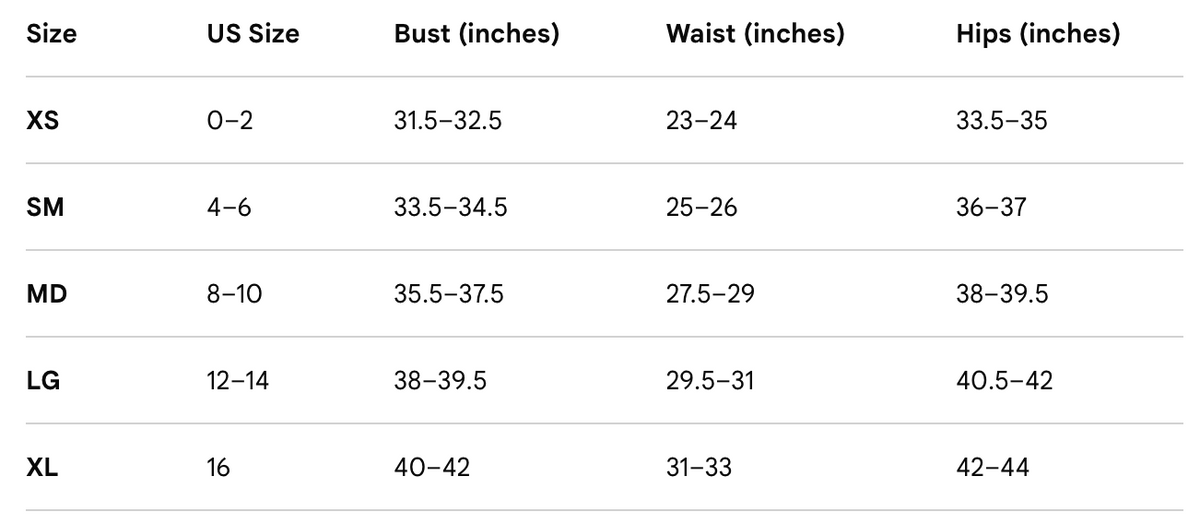Screen dimensions: 1200x524
Task: Select hips value 33.5–35
Action: click(x=1002, y=121)
